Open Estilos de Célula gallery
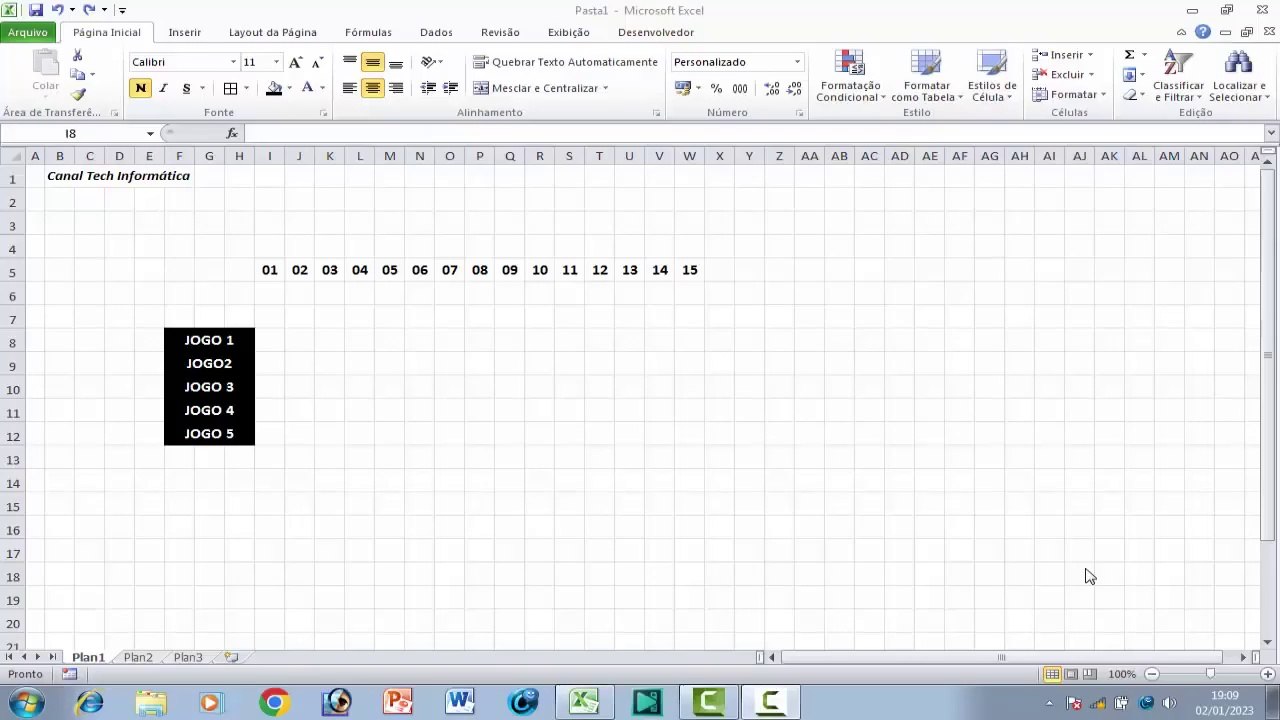 click(992, 76)
